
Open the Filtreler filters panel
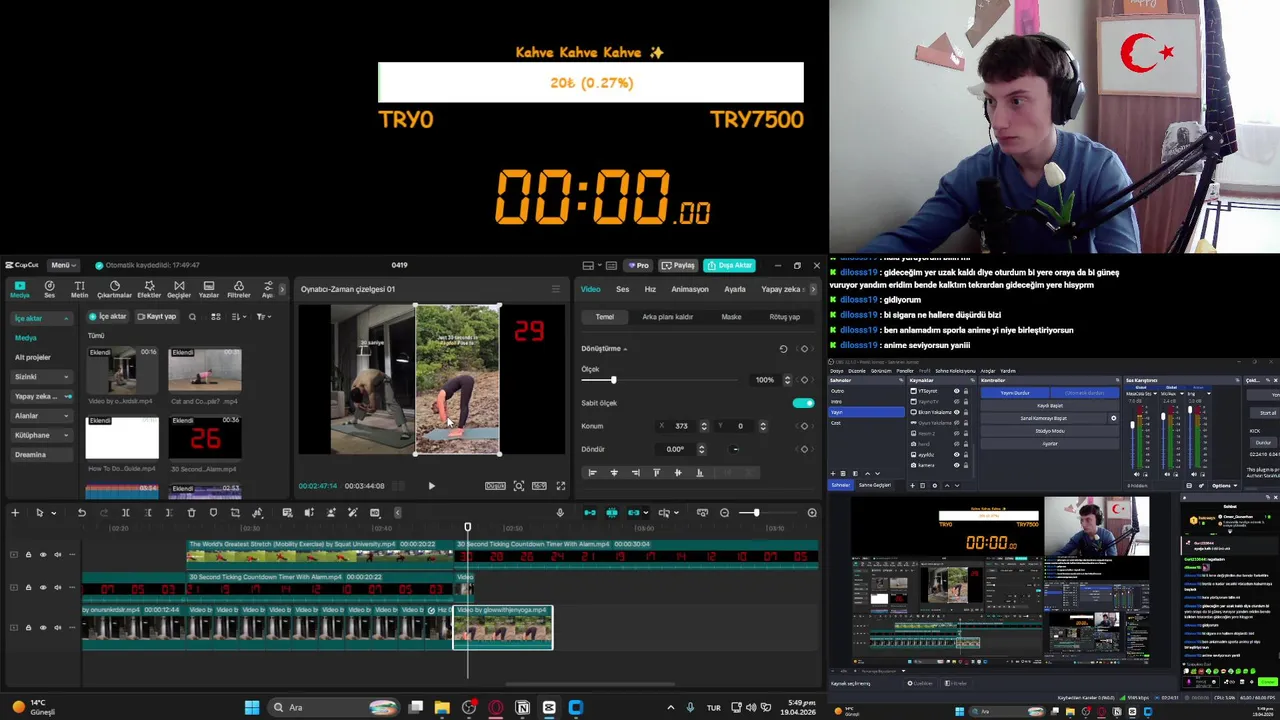[x=238, y=289]
